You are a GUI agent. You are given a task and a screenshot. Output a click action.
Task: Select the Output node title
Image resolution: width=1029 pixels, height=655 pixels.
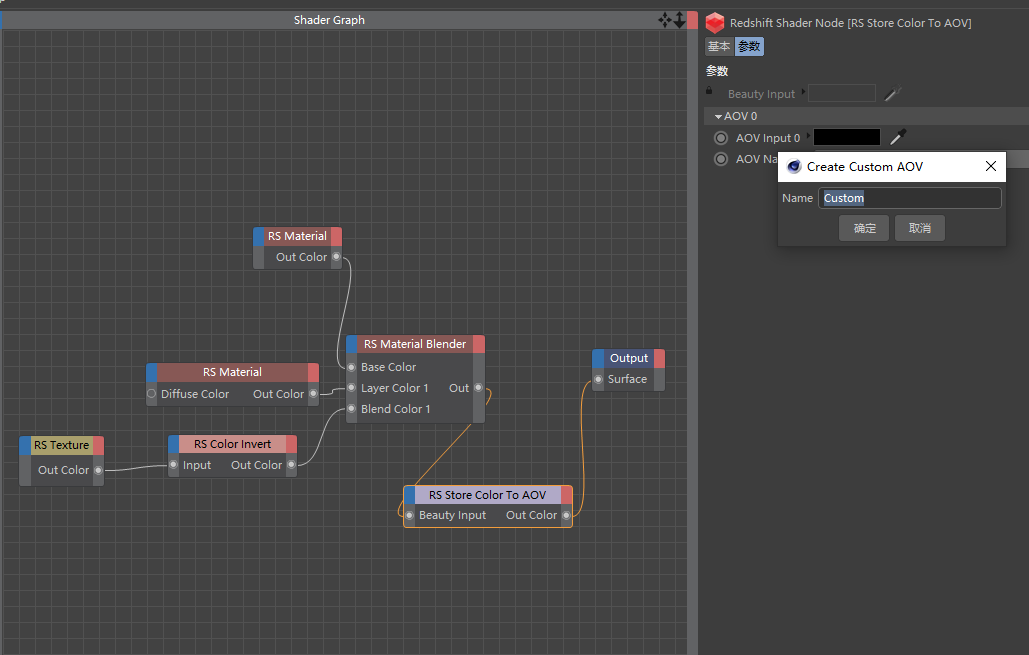(x=629, y=358)
